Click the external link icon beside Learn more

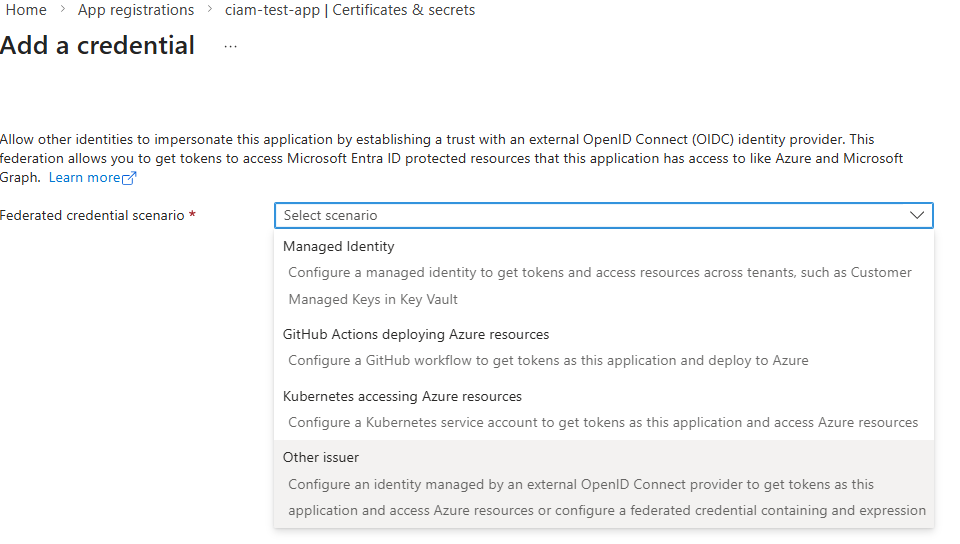coord(129,178)
